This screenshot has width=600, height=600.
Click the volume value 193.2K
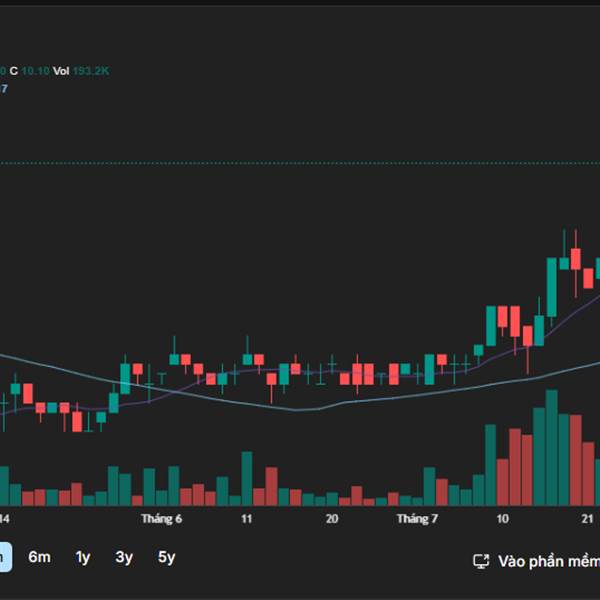click(x=91, y=71)
